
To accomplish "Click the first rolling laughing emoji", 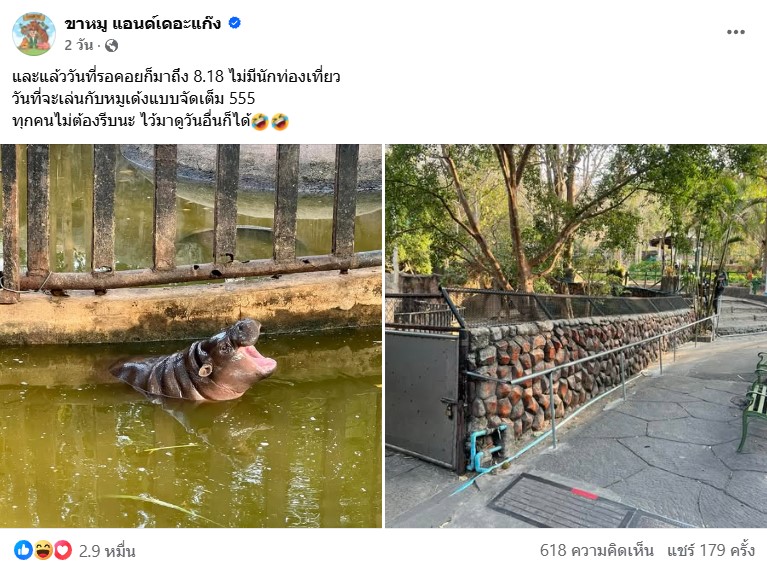I will click(x=260, y=121).
